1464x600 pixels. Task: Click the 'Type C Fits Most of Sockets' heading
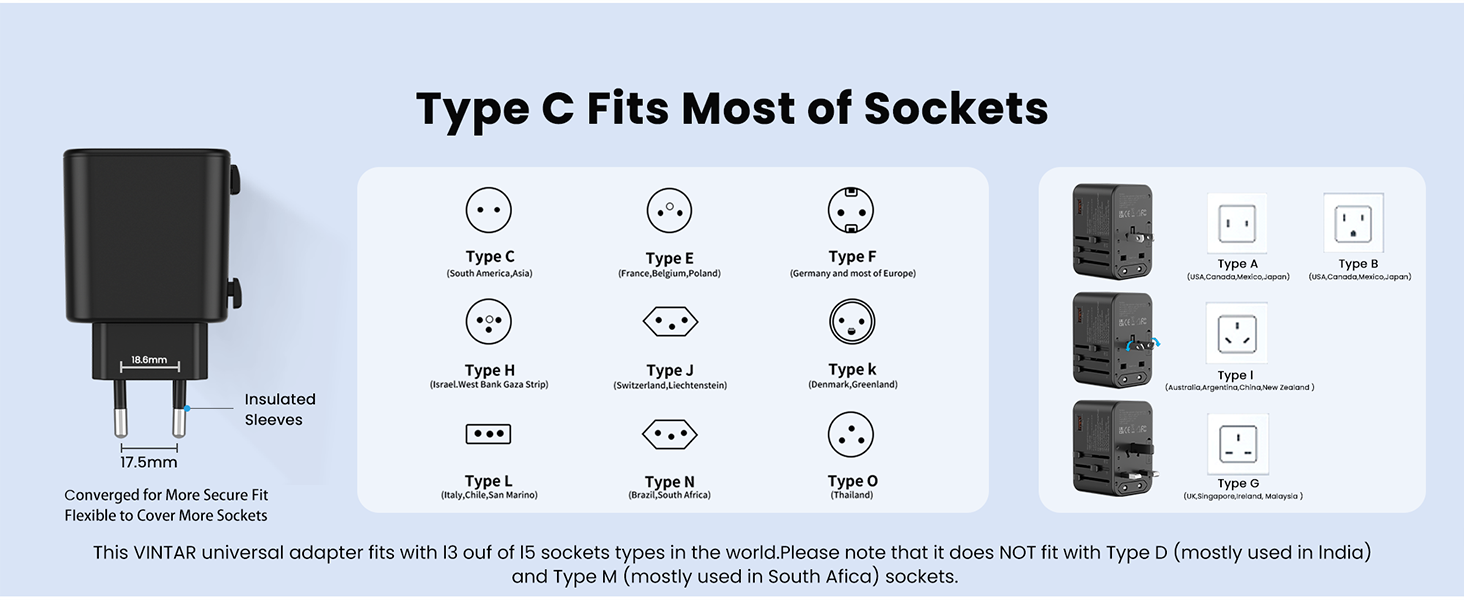pos(732,108)
